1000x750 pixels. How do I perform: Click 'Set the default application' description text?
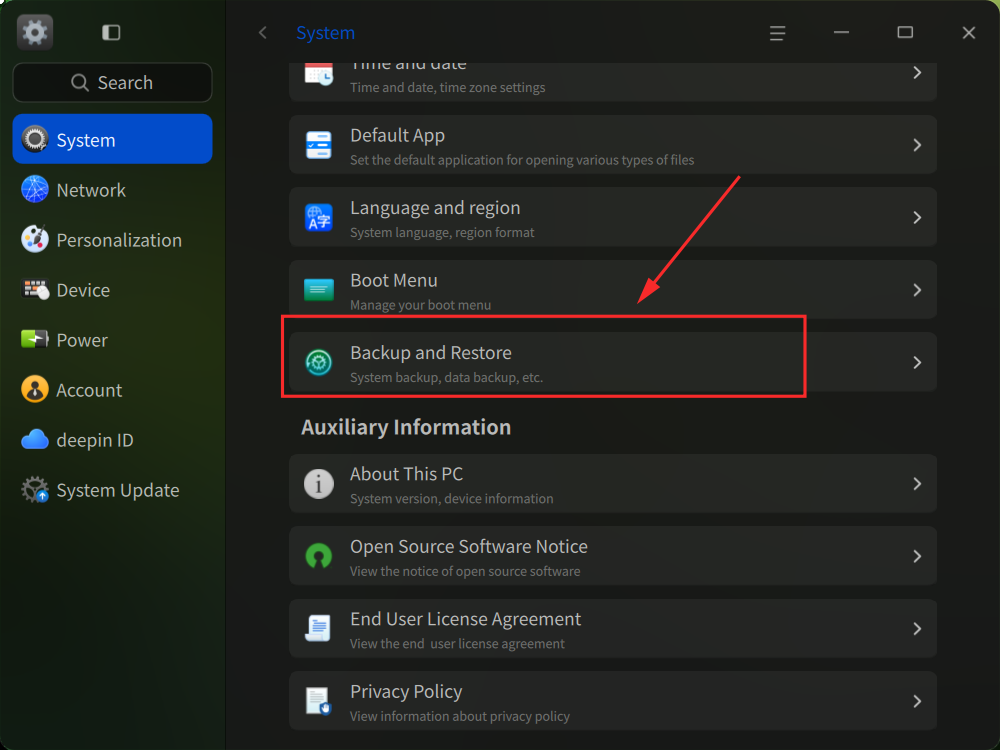tap(522, 160)
